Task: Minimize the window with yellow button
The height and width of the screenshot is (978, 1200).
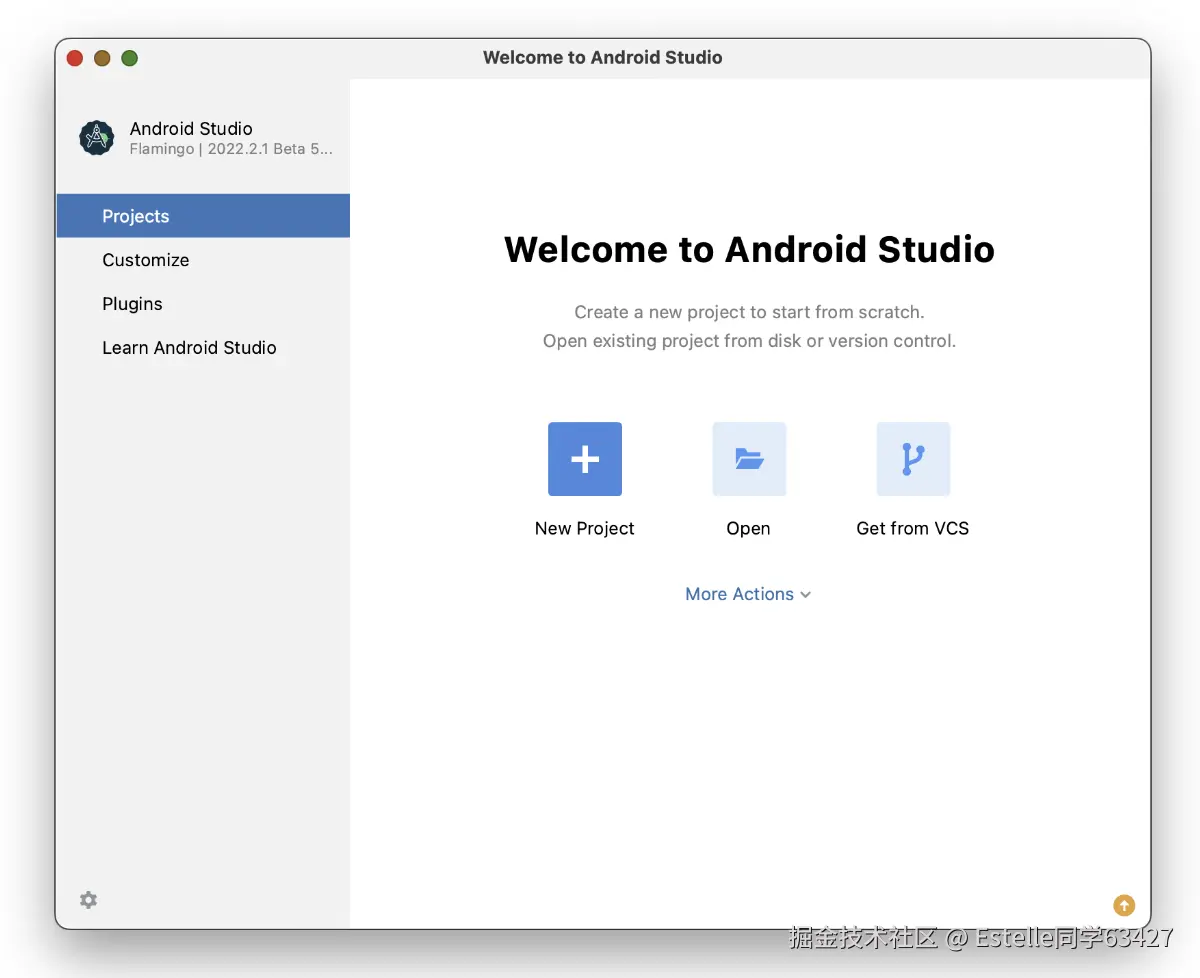Action: point(102,58)
